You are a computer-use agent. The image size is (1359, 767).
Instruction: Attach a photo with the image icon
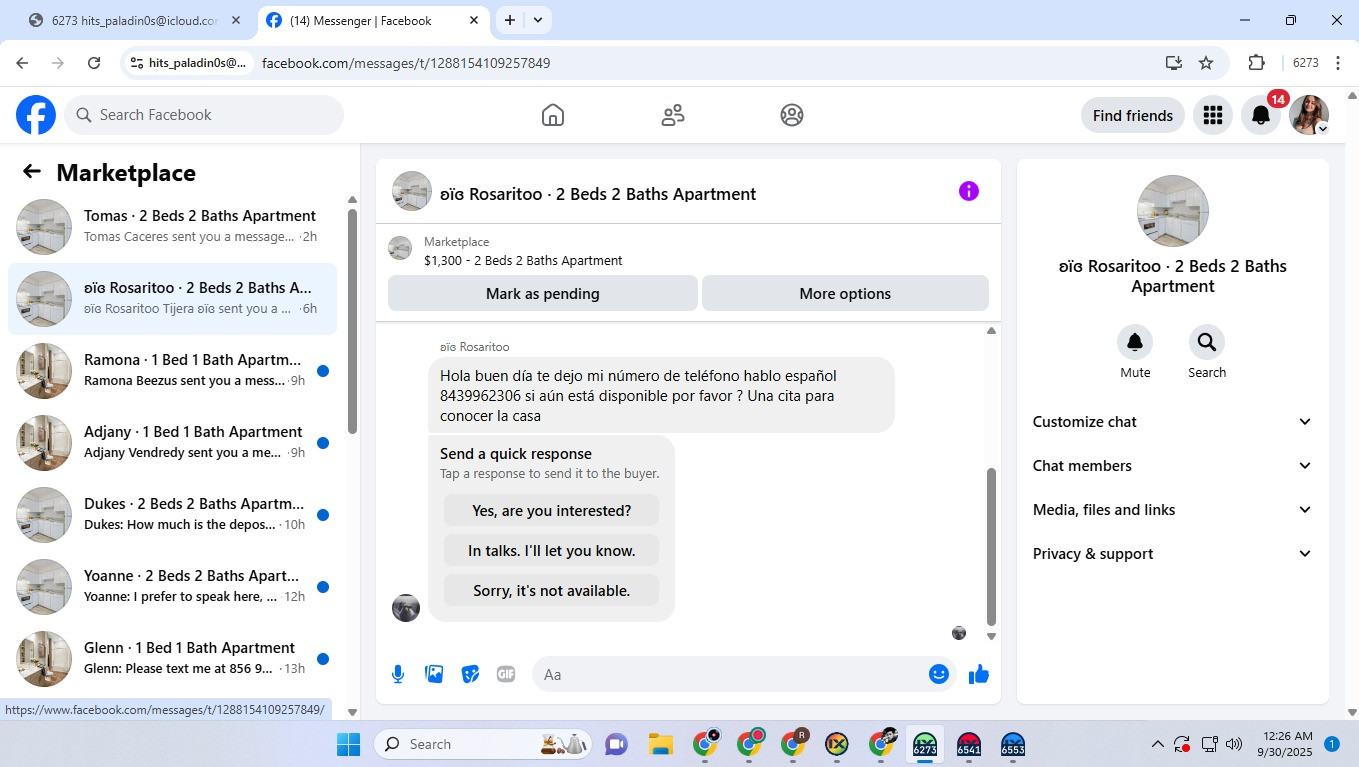pyautogui.click(x=434, y=674)
